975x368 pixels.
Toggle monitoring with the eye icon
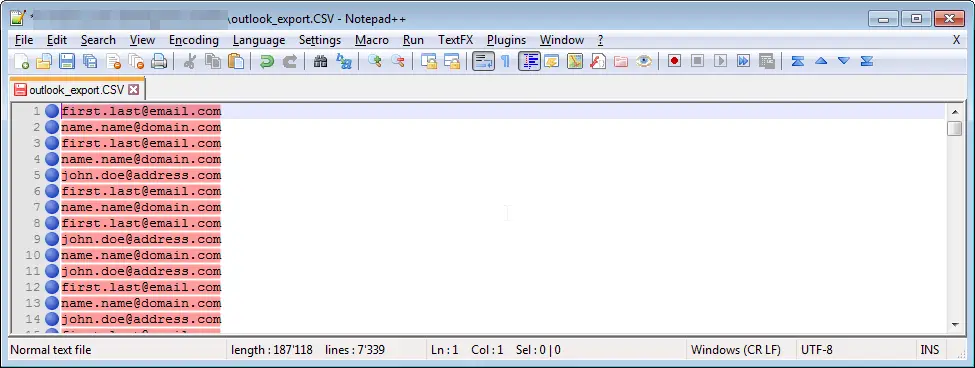point(644,62)
